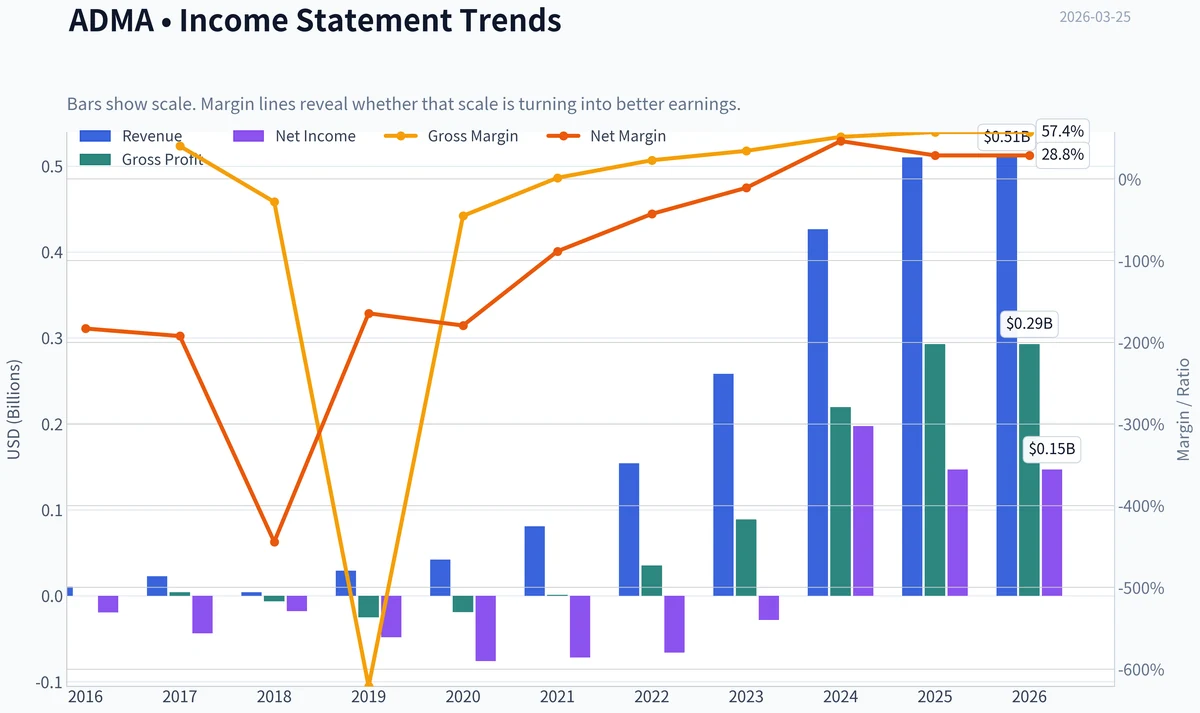Click the 2023 Revenue bar
This screenshot has height=713, width=1200.
(x=723, y=485)
